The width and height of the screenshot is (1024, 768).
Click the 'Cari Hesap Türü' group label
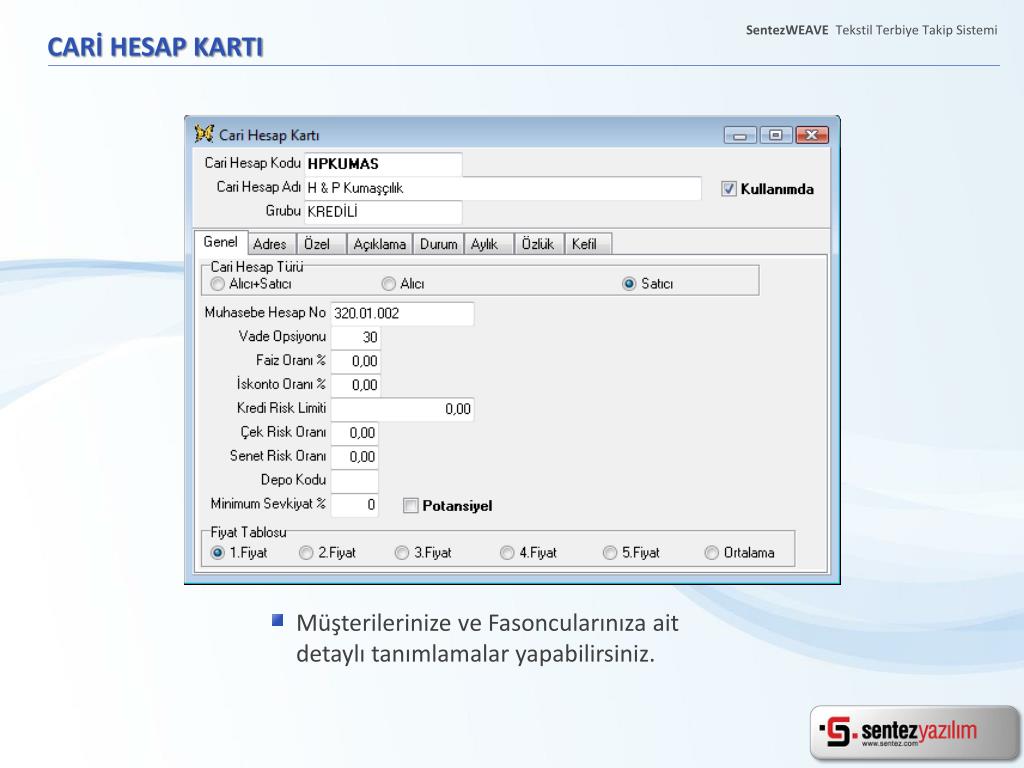point(257,266)
